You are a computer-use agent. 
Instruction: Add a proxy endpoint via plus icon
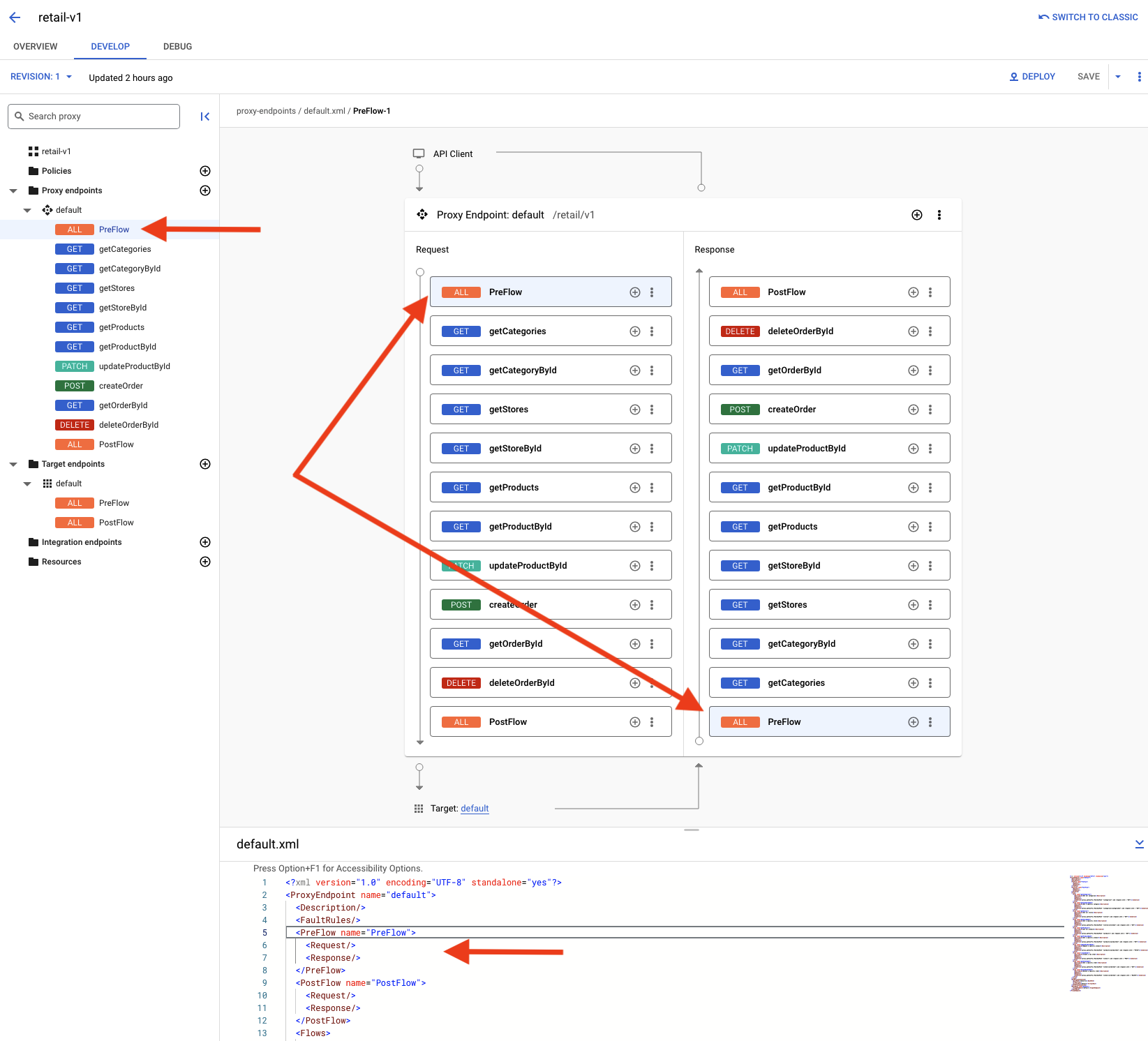[x=205, y=190]
